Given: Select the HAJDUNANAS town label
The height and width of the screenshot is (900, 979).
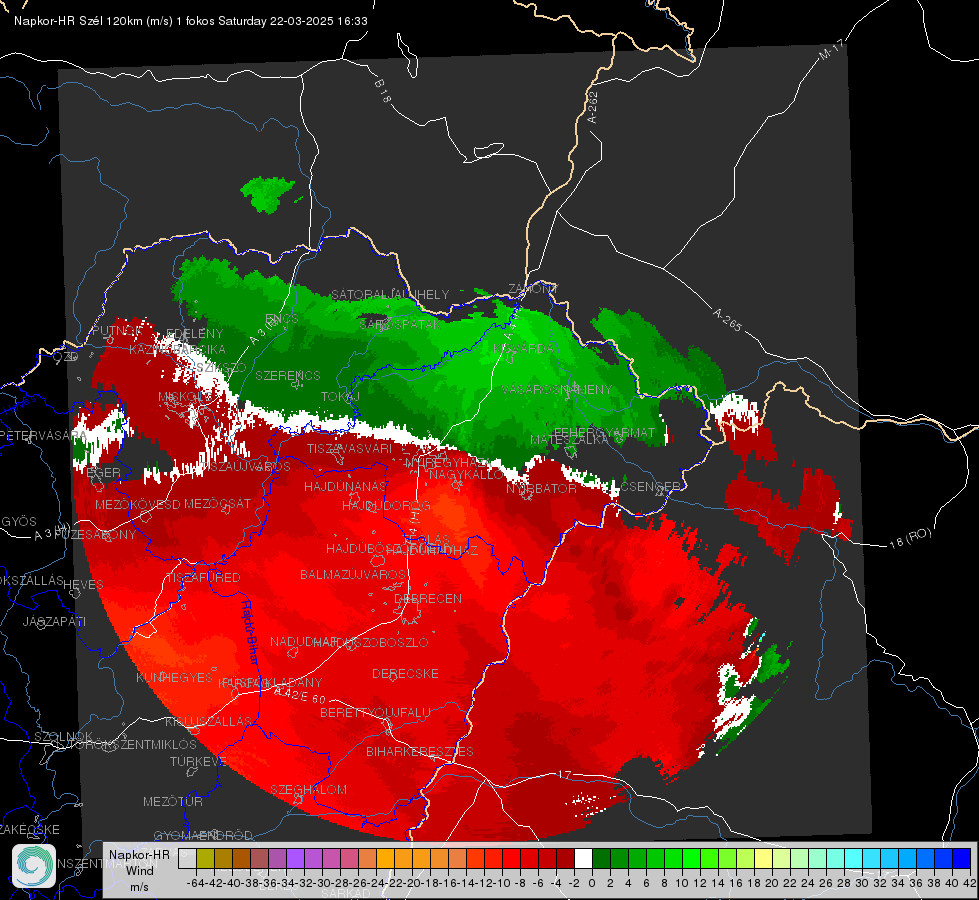Looking at the screenshot, I should point(345,487).
